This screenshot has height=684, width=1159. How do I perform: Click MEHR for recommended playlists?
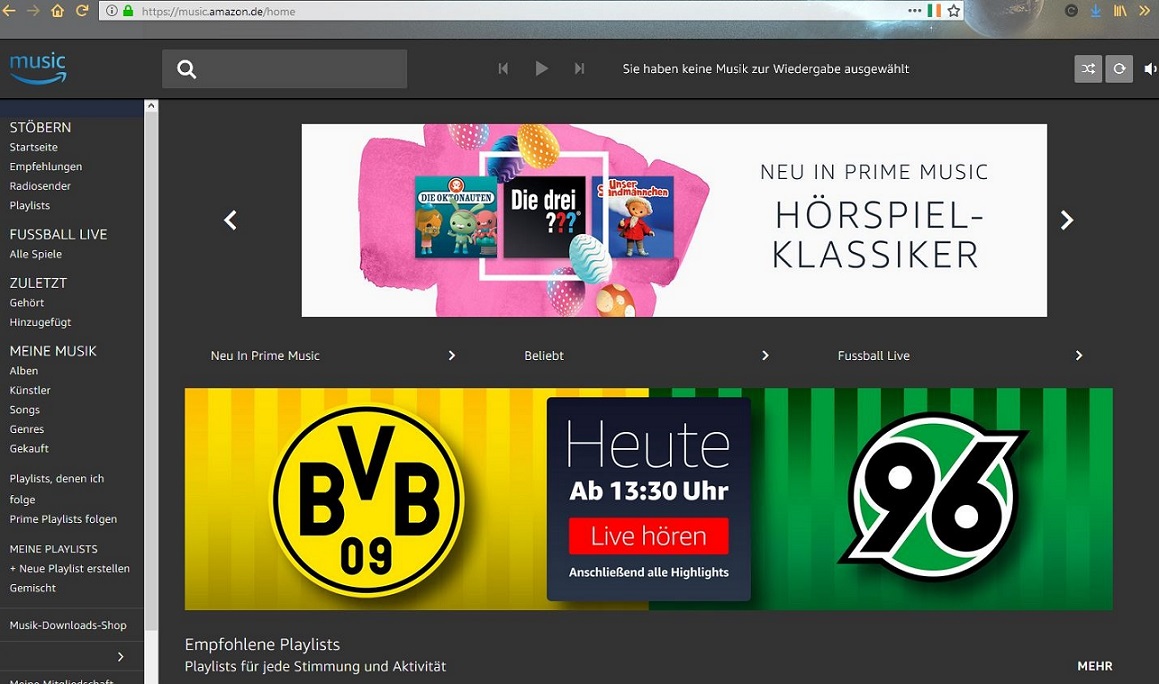(1095, 666)
